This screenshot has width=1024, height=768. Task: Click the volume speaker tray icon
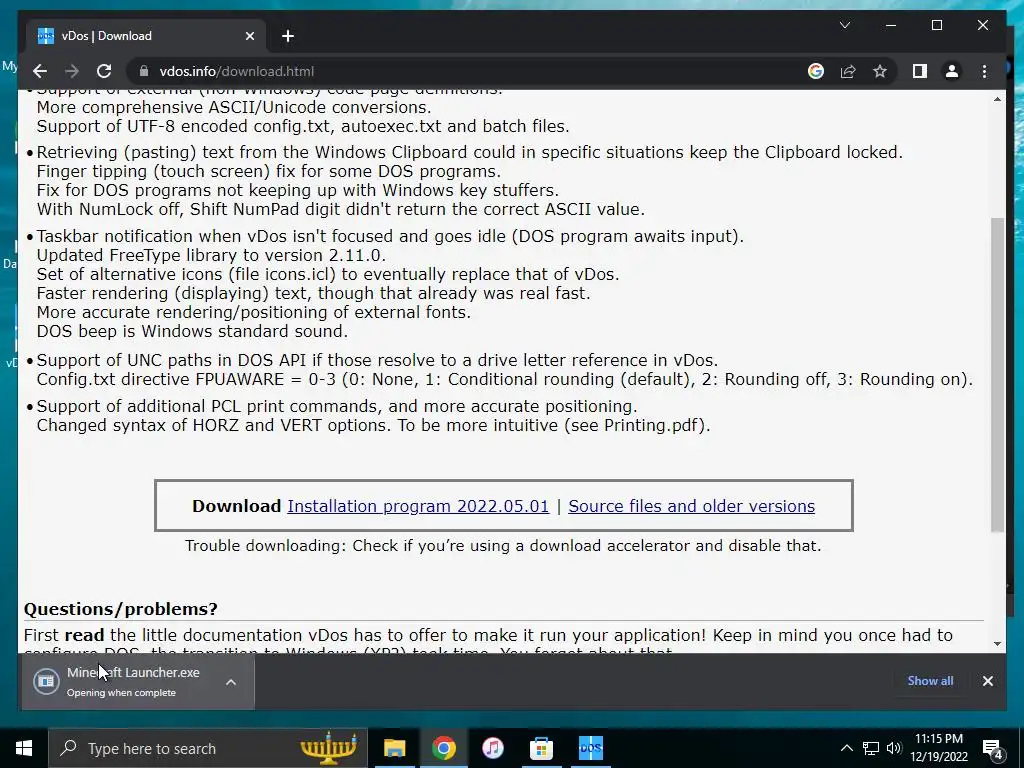coord(894,748)
